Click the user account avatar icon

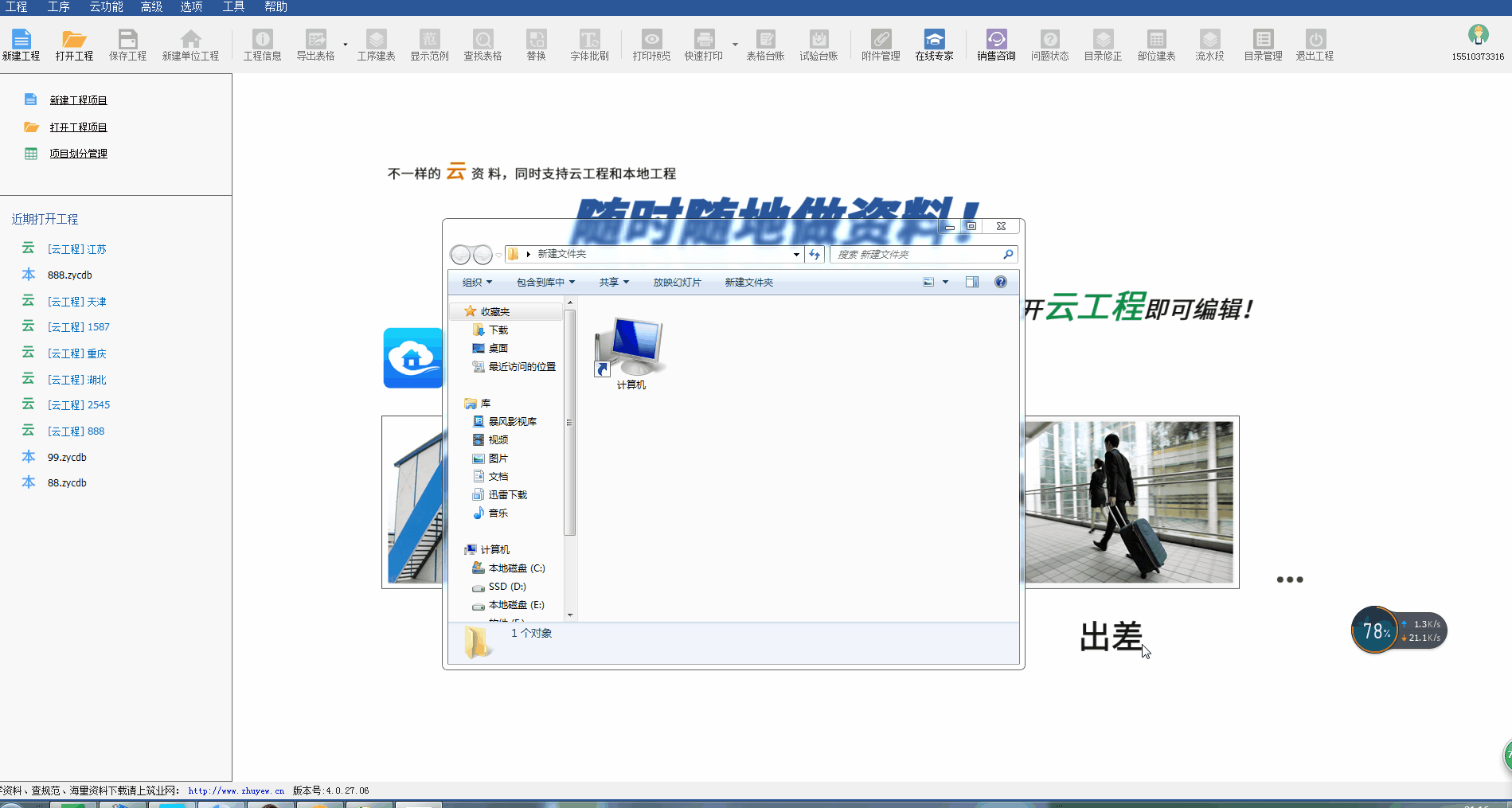pyautogui.click(x=1478, y=36)
